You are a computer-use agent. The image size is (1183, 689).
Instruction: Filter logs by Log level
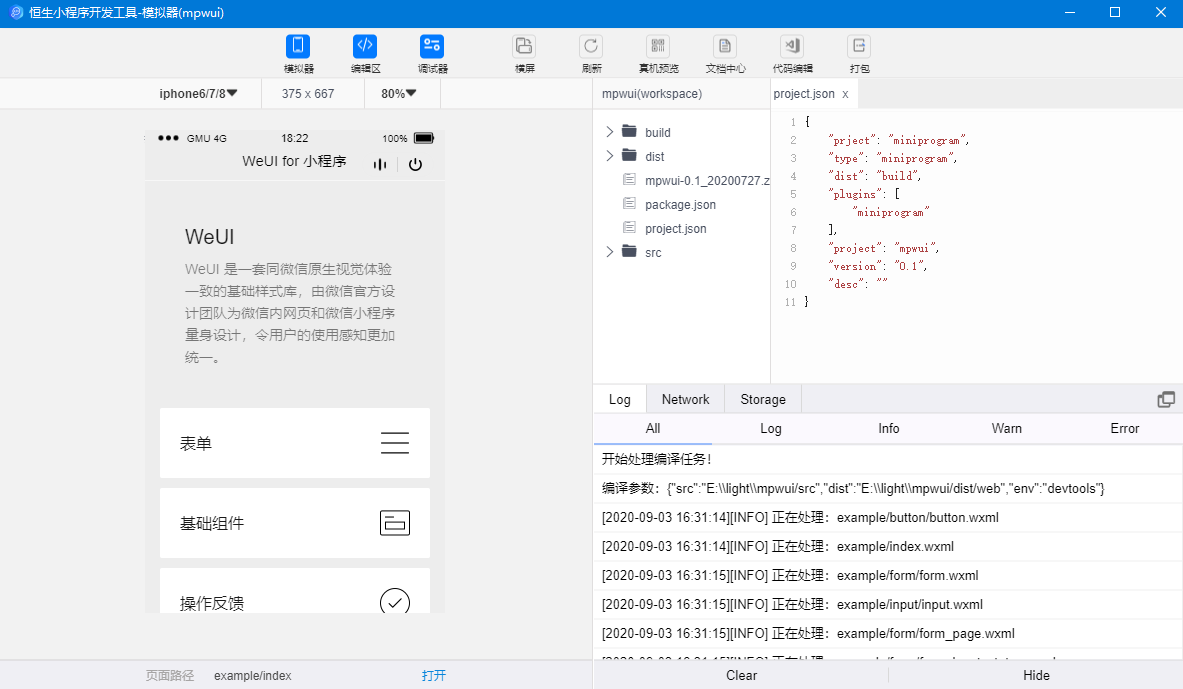(770, 428)
